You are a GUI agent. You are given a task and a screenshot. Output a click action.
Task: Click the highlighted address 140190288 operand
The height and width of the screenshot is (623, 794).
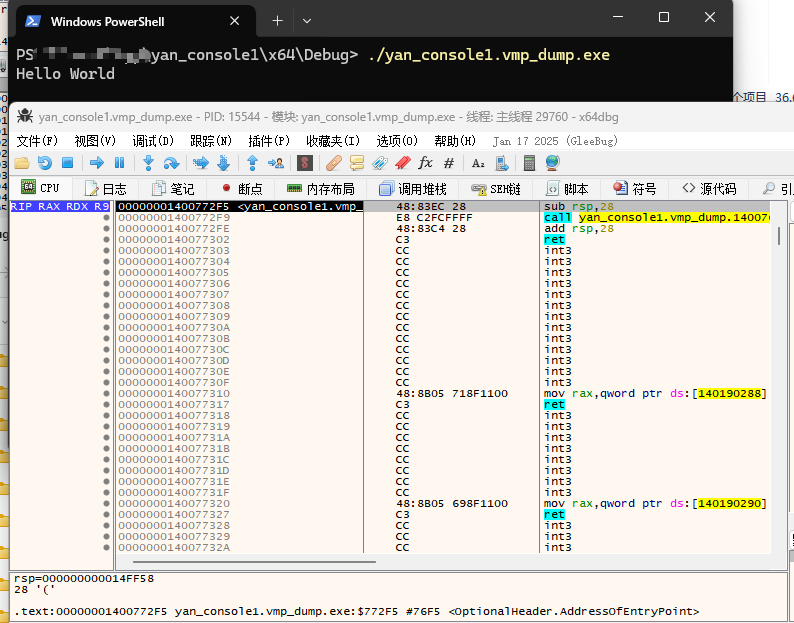click(731, 393)
